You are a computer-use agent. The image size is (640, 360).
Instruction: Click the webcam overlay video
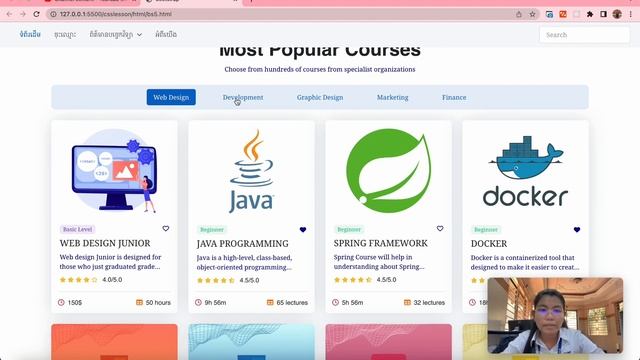coord(555,316)
